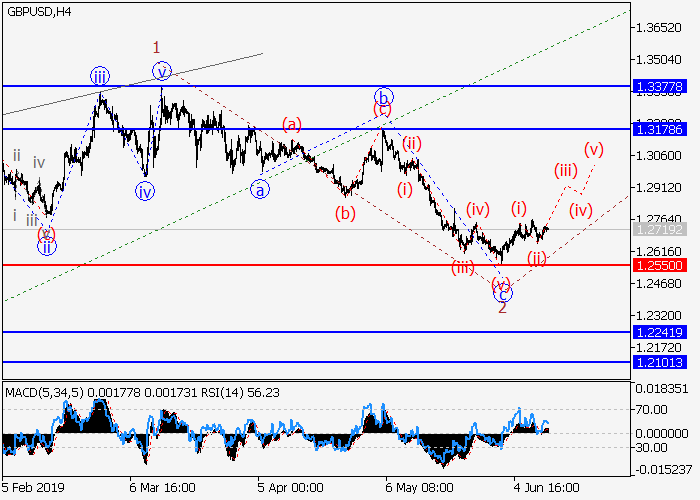Select the red (b) wave label
Viewport: 700px width, 500px height.
pos(345,212)
